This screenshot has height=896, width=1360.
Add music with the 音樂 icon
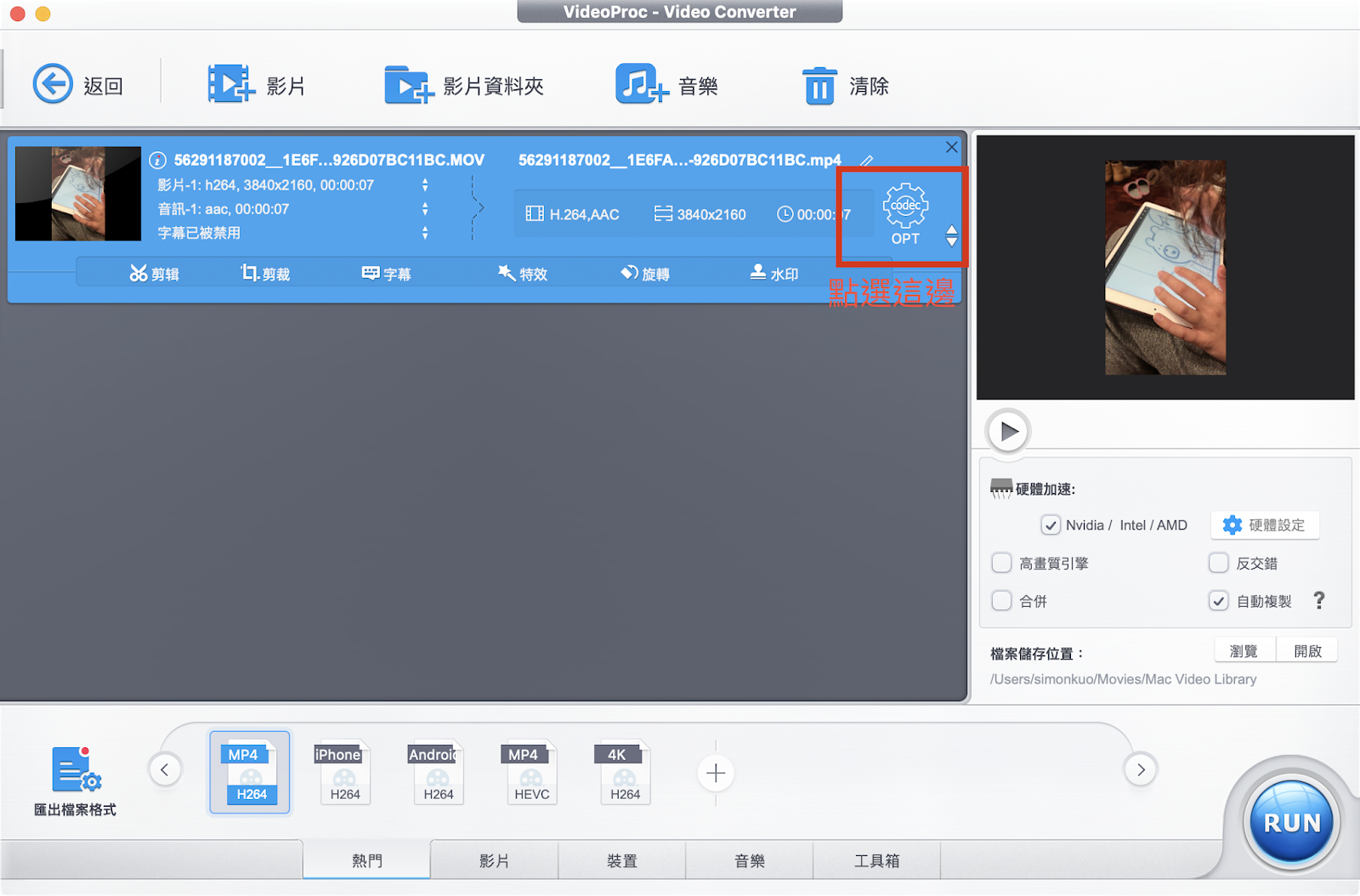tap(642, 84)
